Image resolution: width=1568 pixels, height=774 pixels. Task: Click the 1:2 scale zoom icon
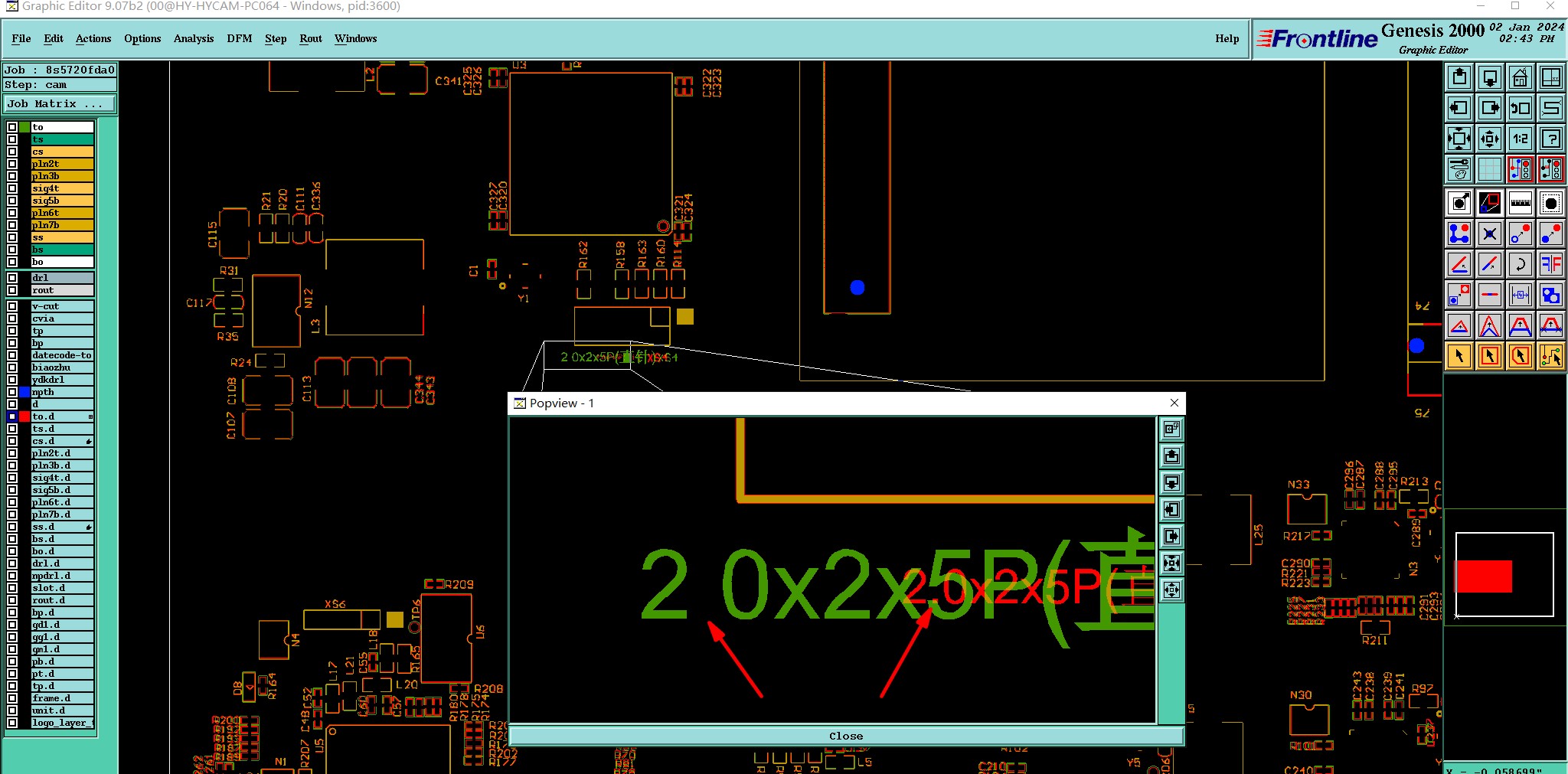pos(1521,139)
